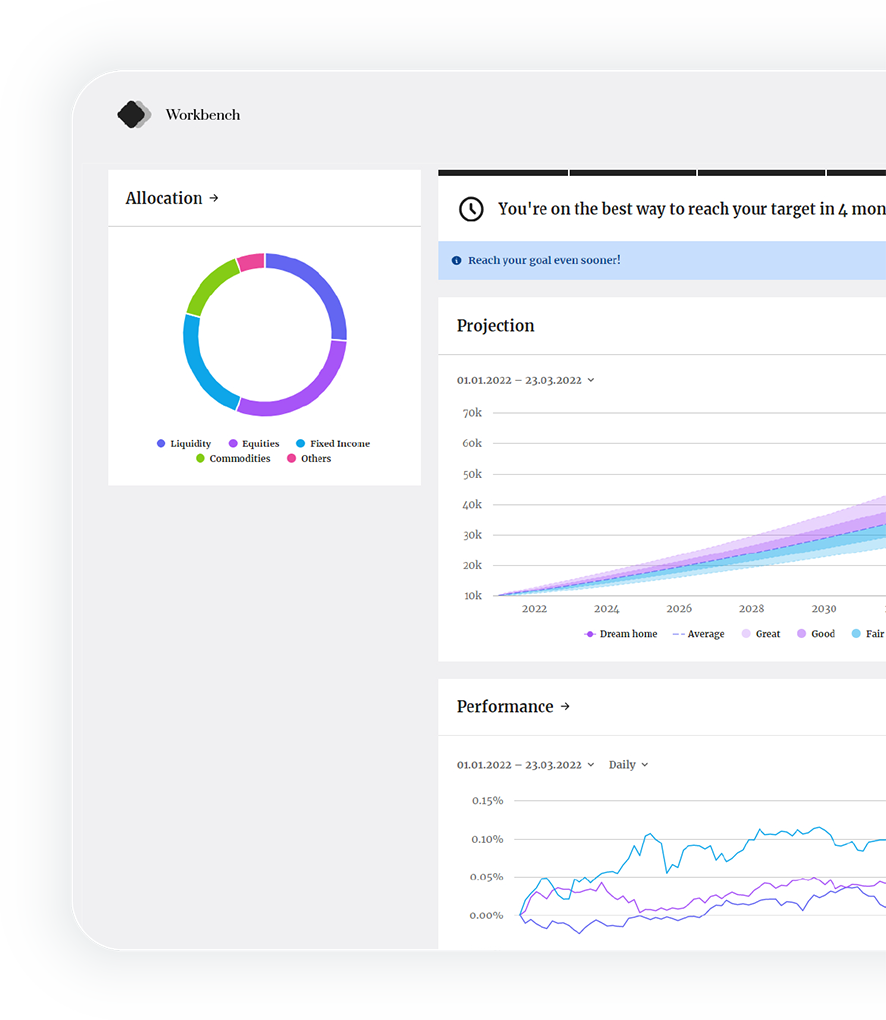Click the 0.00% axis label in Performance chart
The width and height of the screenshot is (886, 1020).
pyautogui.click(x=487, y=915)
